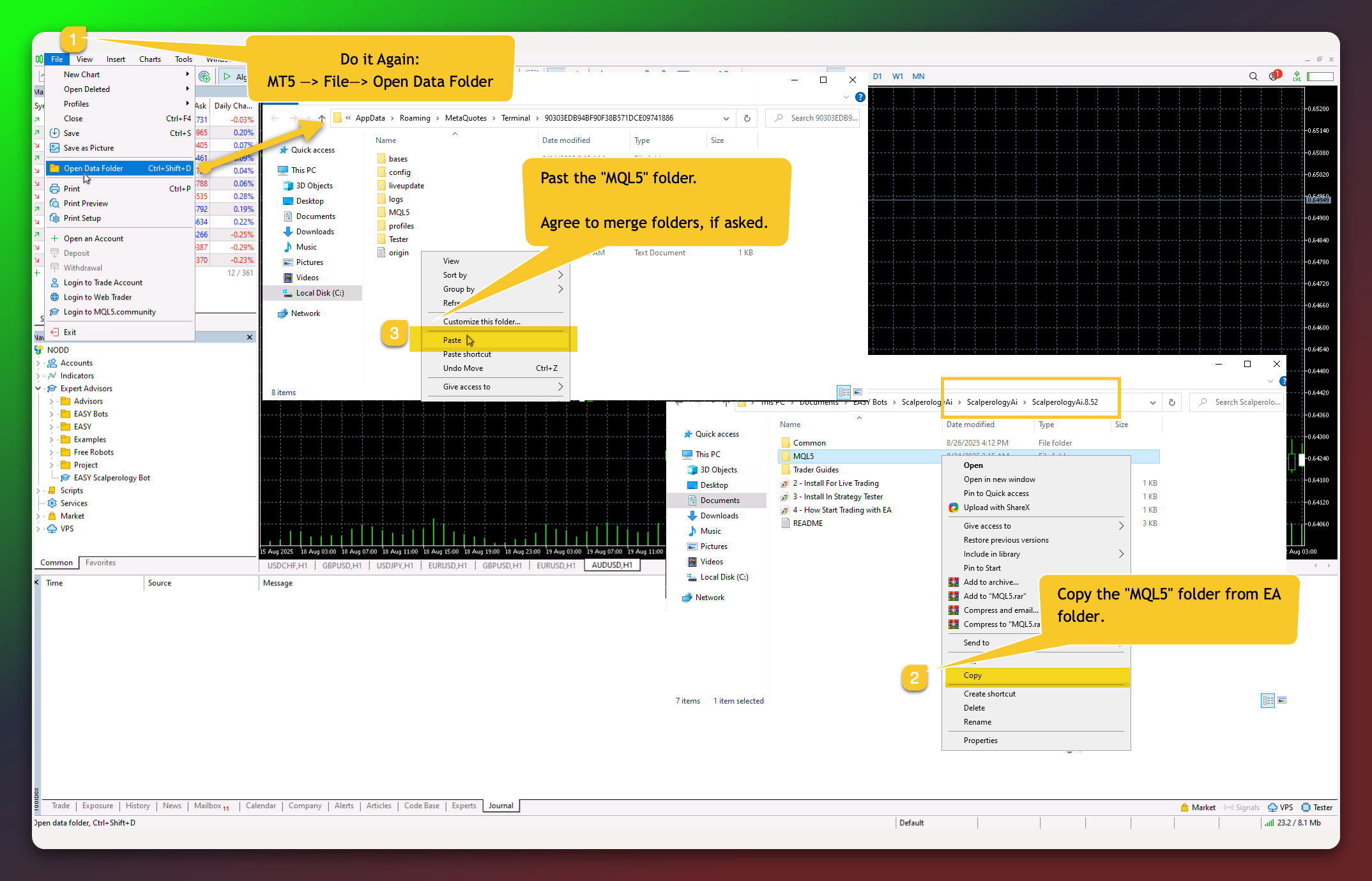Click the Print Preview icon

[55, 204]
